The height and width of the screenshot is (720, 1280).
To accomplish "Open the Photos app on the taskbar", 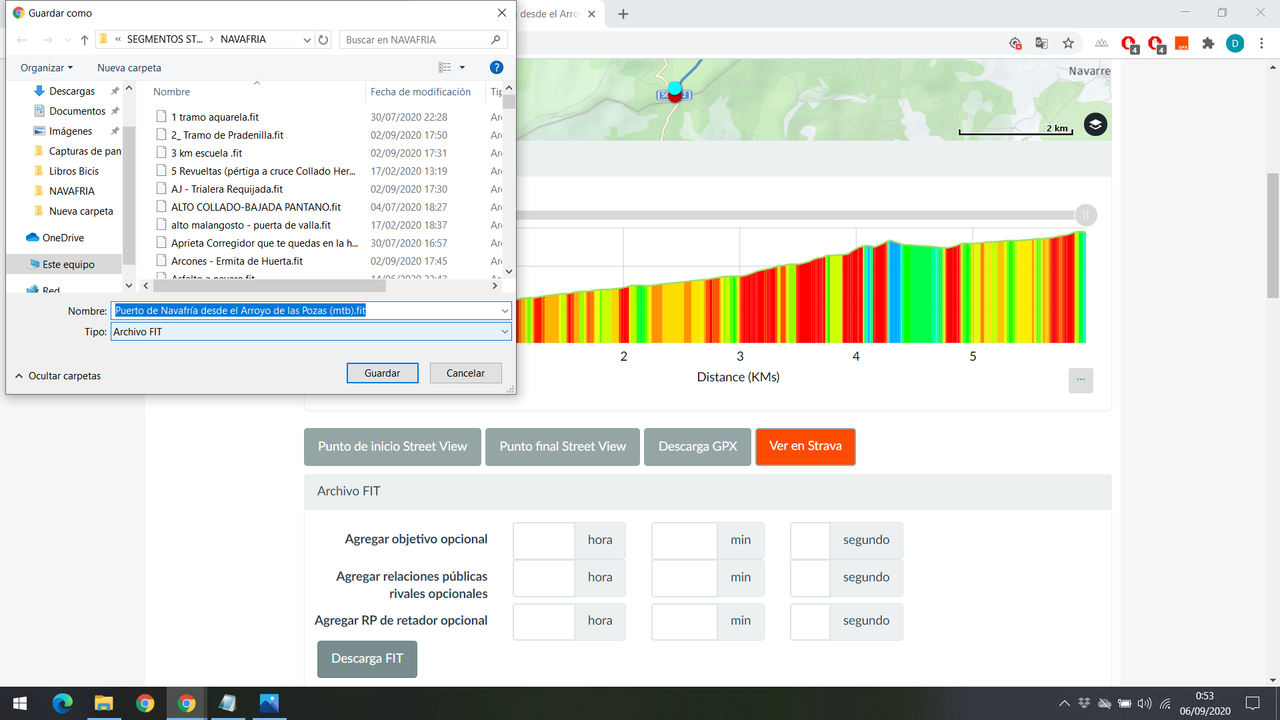I will (268, 703).
